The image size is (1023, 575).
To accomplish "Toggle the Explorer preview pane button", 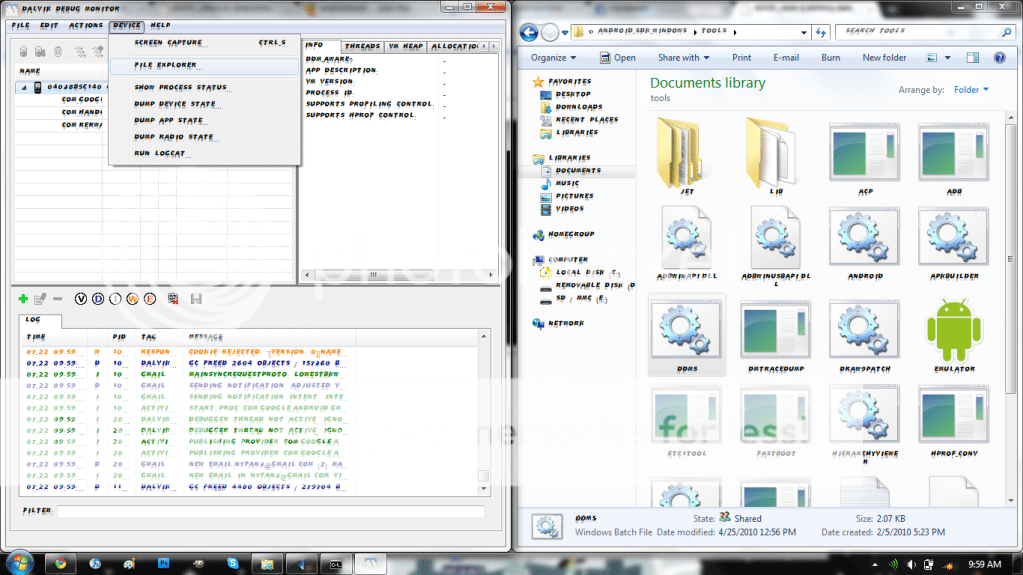I will (973, 57).
